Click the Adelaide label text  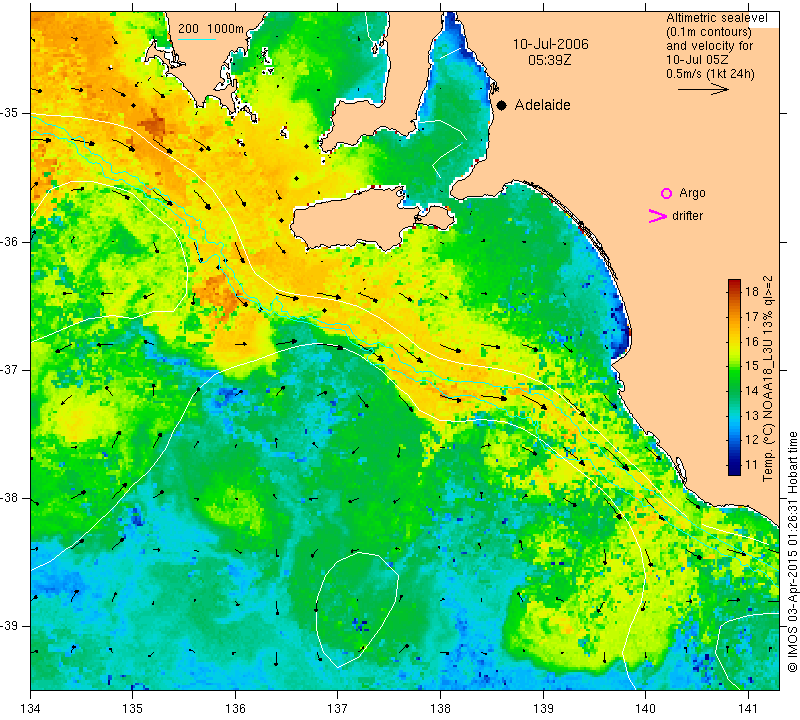542,105
